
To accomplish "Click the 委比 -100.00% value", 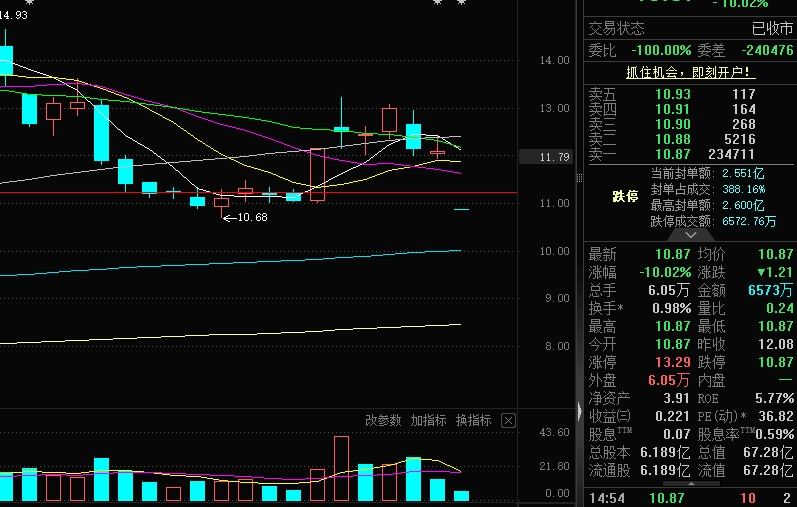I will click(x=661, y=50).
